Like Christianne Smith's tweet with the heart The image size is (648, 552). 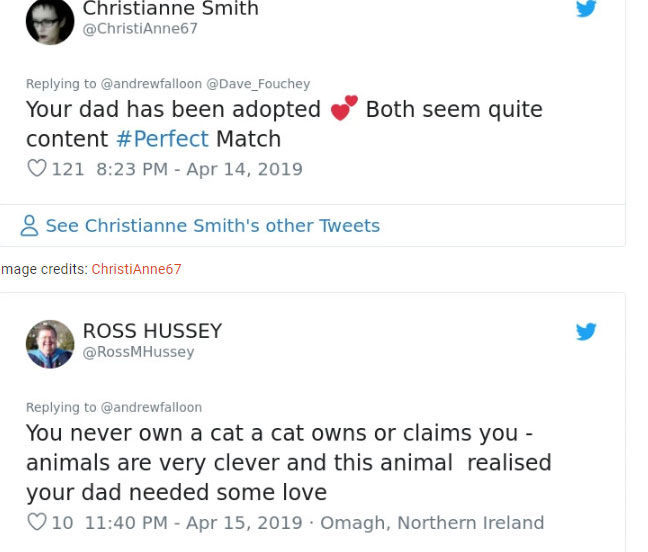(x=36, y=169)
